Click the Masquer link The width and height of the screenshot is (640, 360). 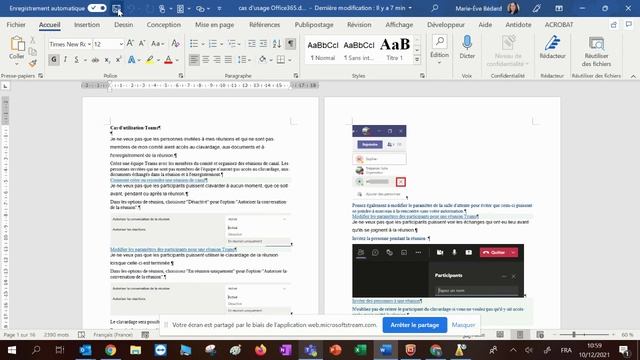(463, 325)
